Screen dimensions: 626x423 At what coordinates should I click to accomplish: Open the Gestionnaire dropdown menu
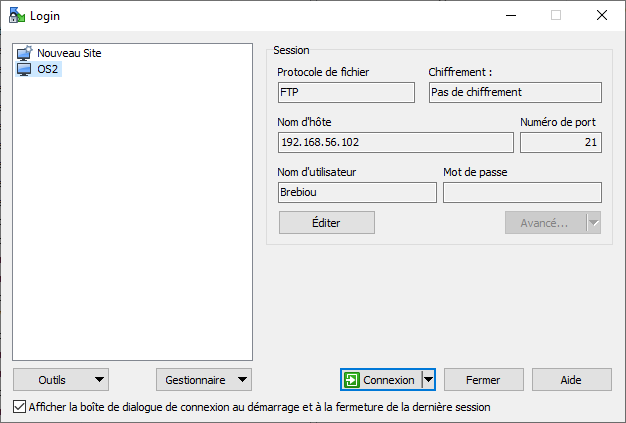click(x=203, y=380)
